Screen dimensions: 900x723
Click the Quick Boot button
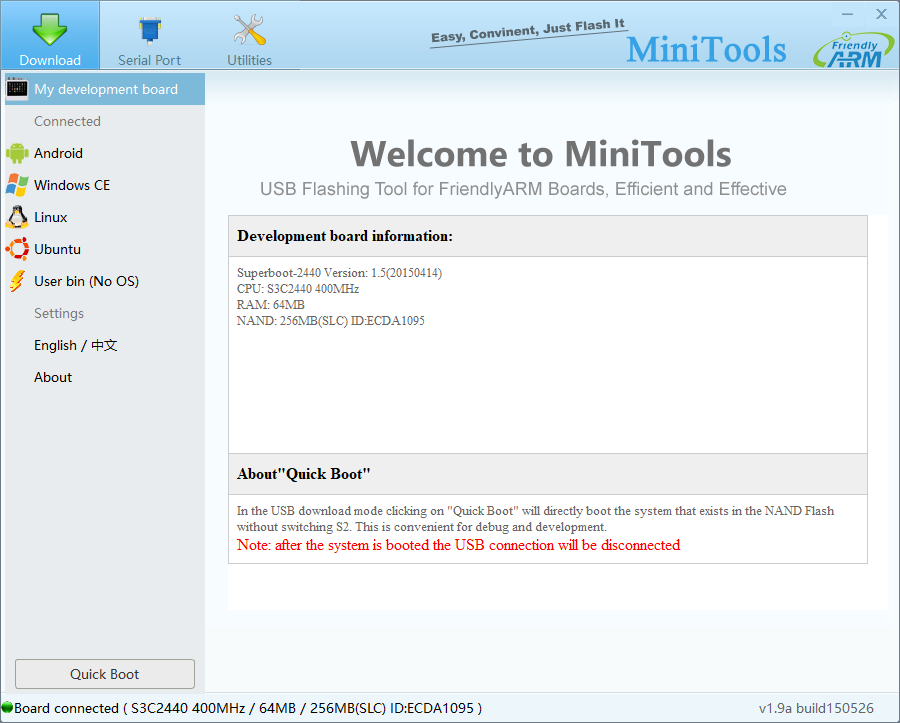104,674
